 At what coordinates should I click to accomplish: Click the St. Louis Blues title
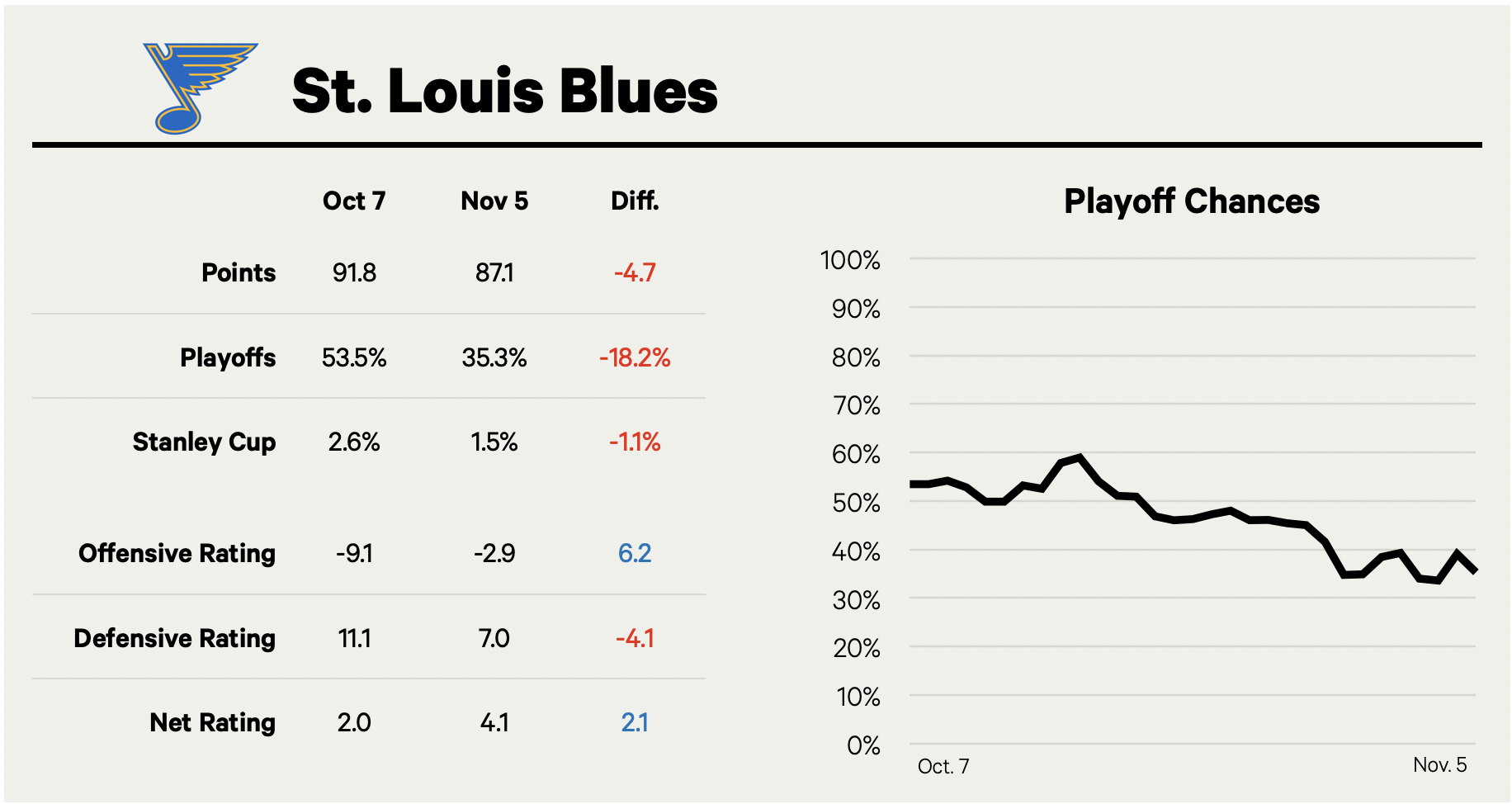click(504, 91)
